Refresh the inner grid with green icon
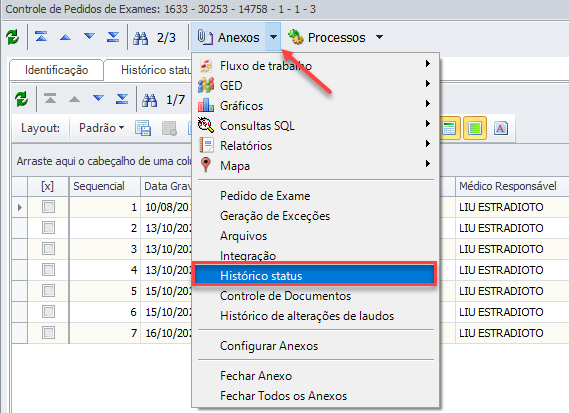This screenshot has height=413, width=569. (21, 99)
